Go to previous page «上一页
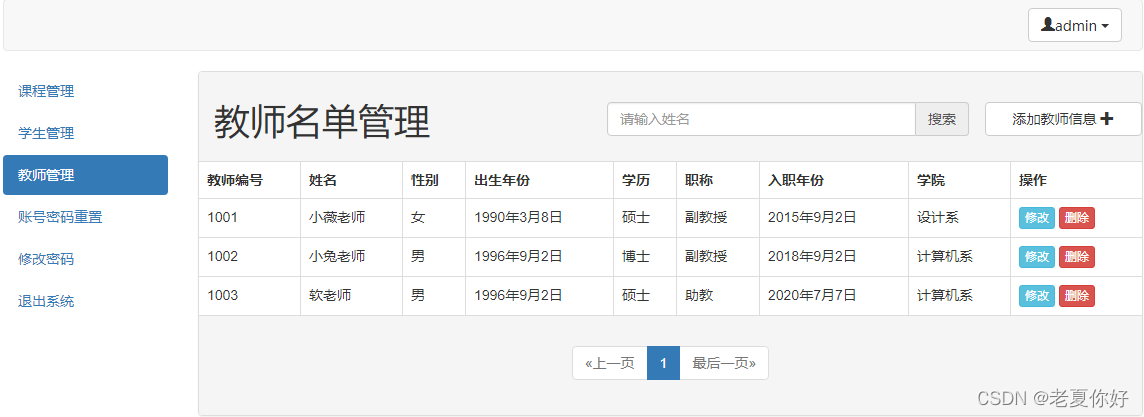 (610, 363)
